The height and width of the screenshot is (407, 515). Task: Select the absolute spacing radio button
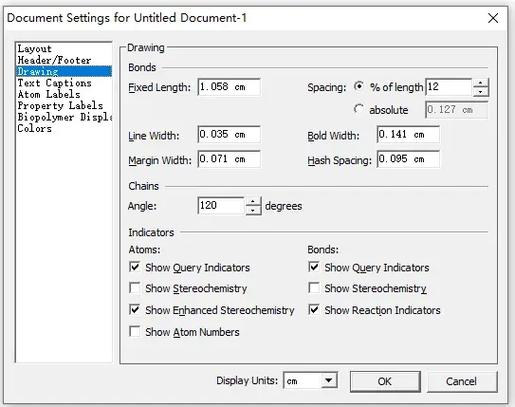pyautogui.click(x=358, y=109)
